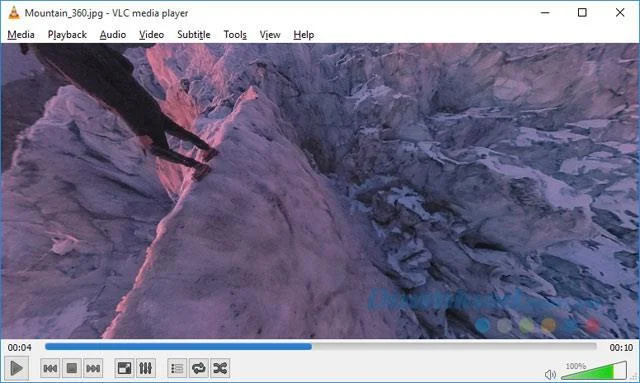Seek in the playback progress bar
Viewport: 640px width, 383px height.
click(x=320, y=347)
